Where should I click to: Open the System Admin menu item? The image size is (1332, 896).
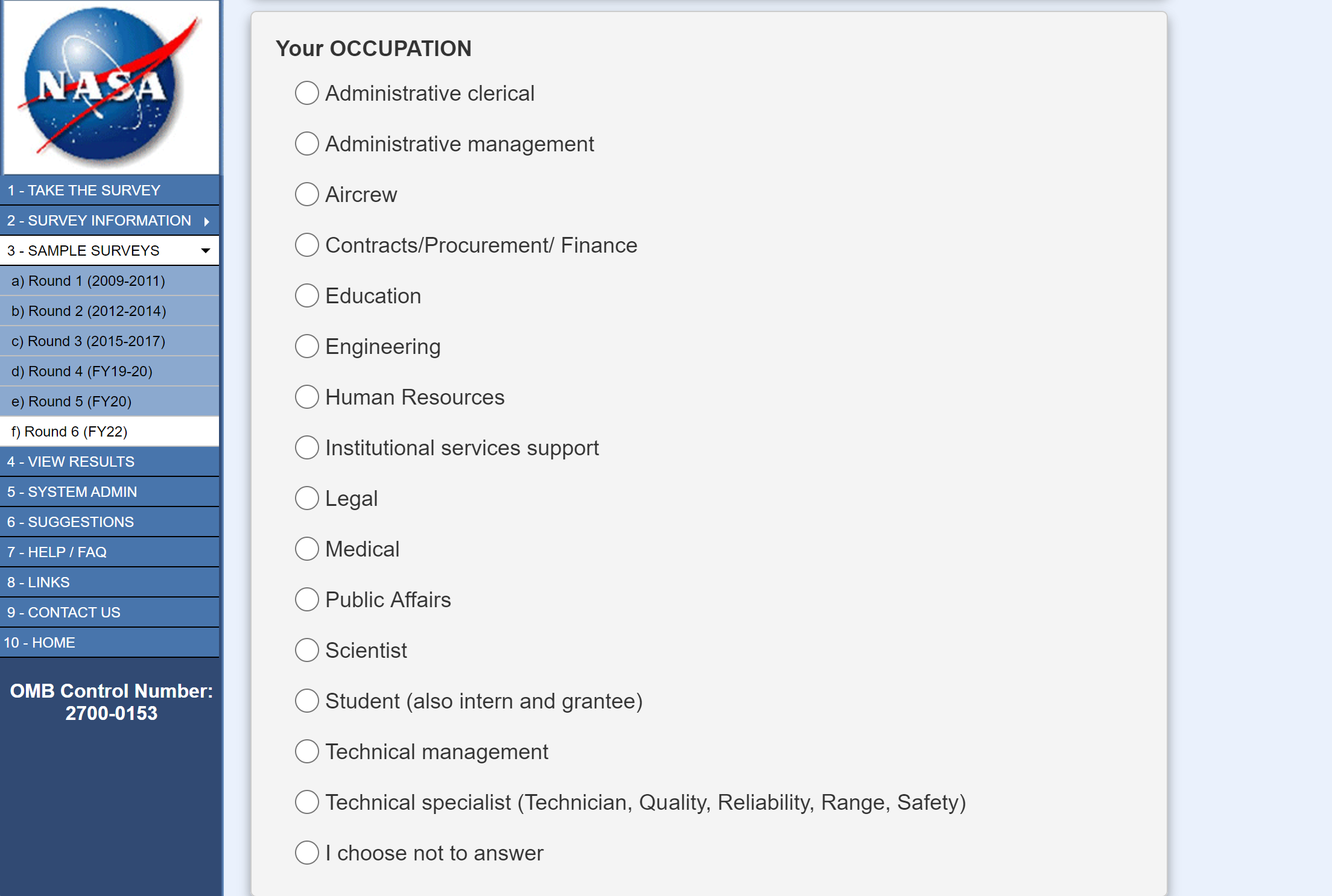(72, 492)
